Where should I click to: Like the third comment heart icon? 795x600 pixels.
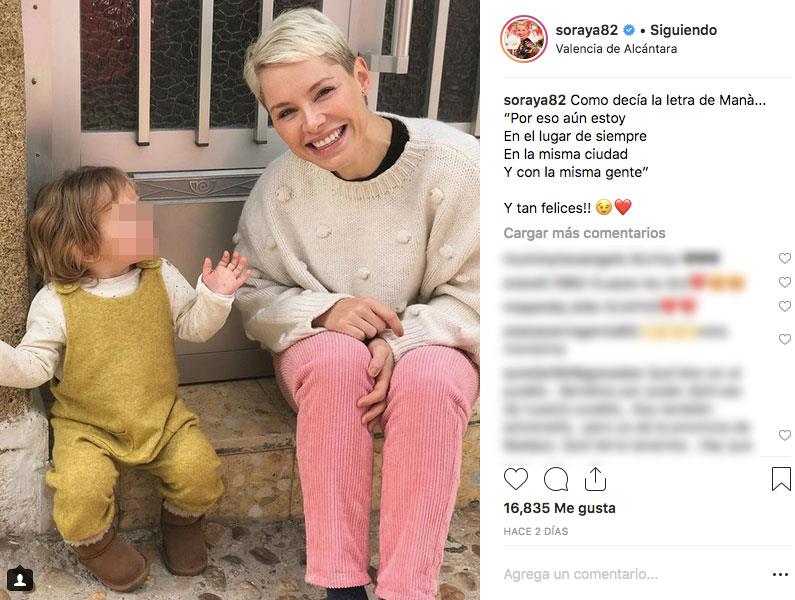784,306
